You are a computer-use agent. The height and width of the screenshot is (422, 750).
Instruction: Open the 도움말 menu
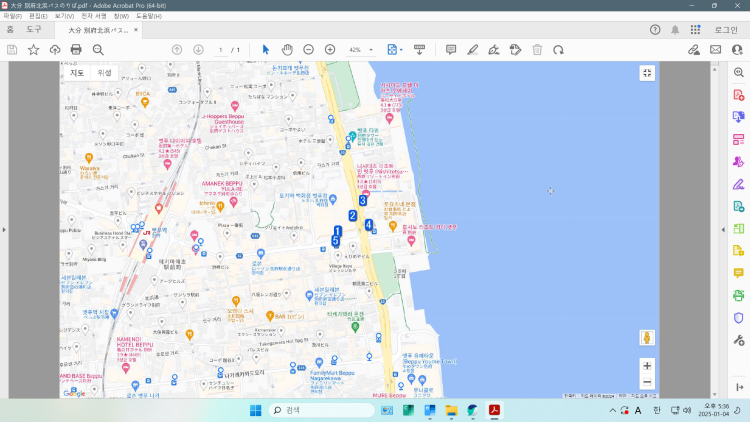(149, 16)
